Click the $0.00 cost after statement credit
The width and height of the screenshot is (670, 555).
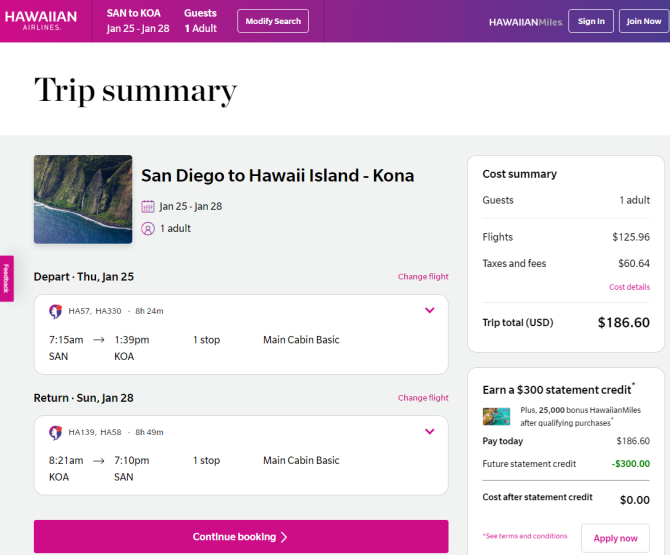click(635, 500)
